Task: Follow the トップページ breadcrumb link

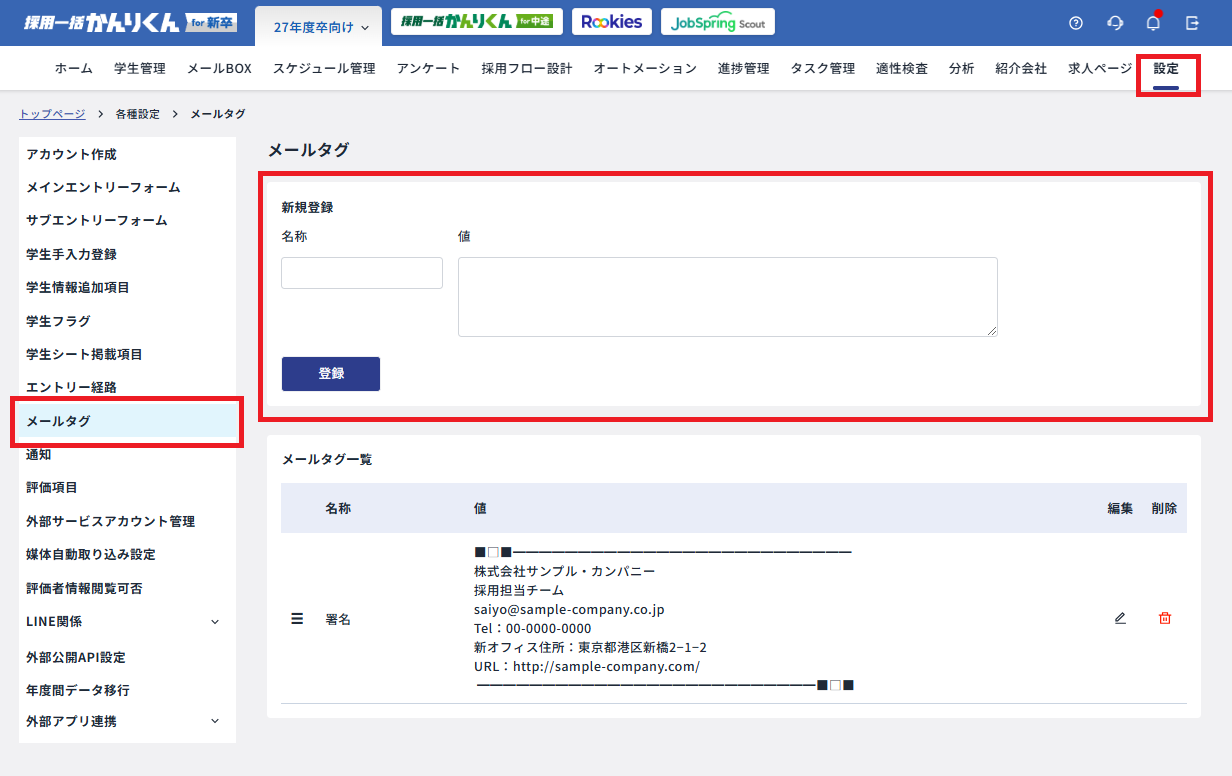Action: point(52,114)
